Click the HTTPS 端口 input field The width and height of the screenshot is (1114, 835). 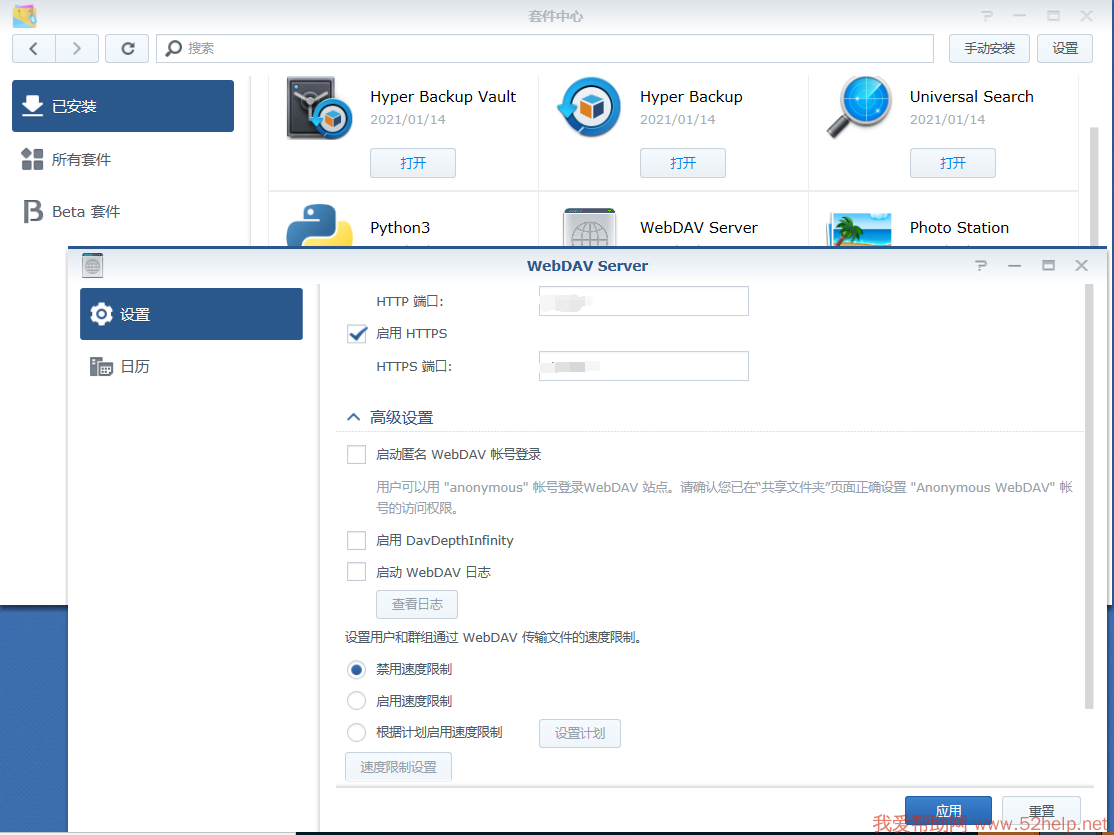[643, 367]
